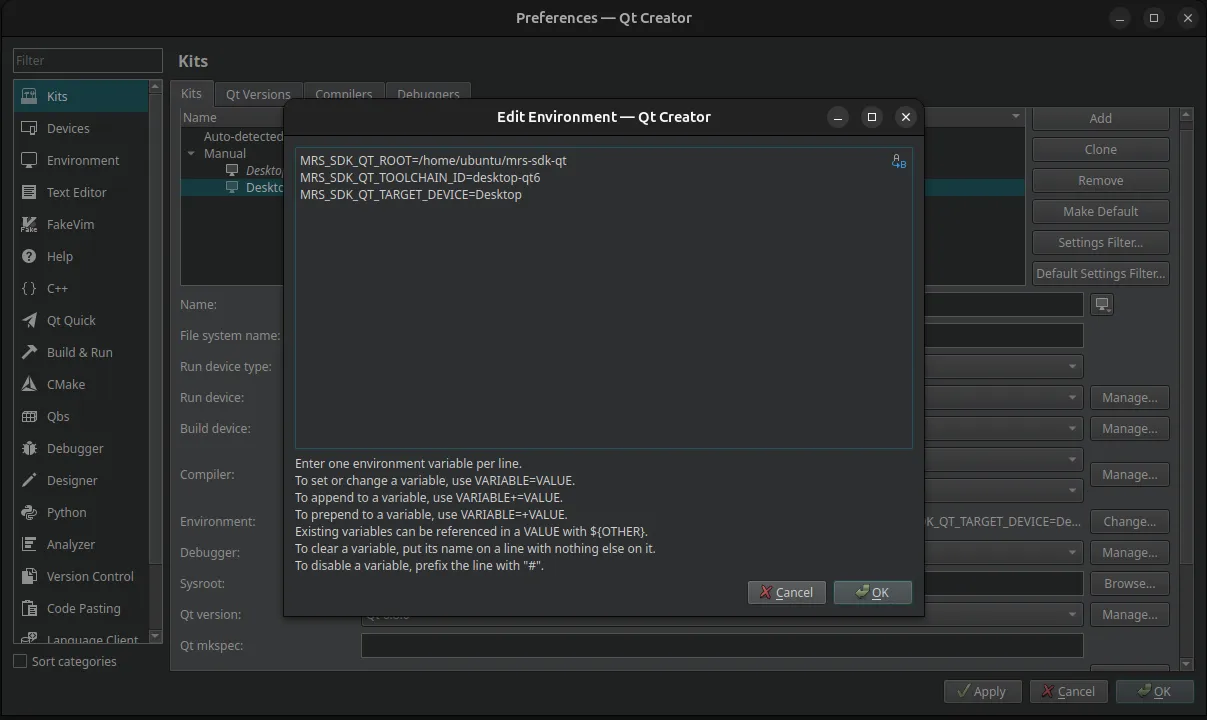This screenshot has height=720, width=1207.
Task: Select the Auto-detected tree item
Action: click(243, 136)
